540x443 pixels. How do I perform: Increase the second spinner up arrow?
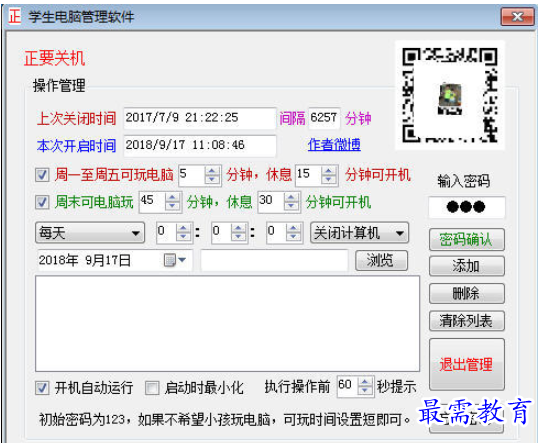pyautogui.click(x=293, y=228)
